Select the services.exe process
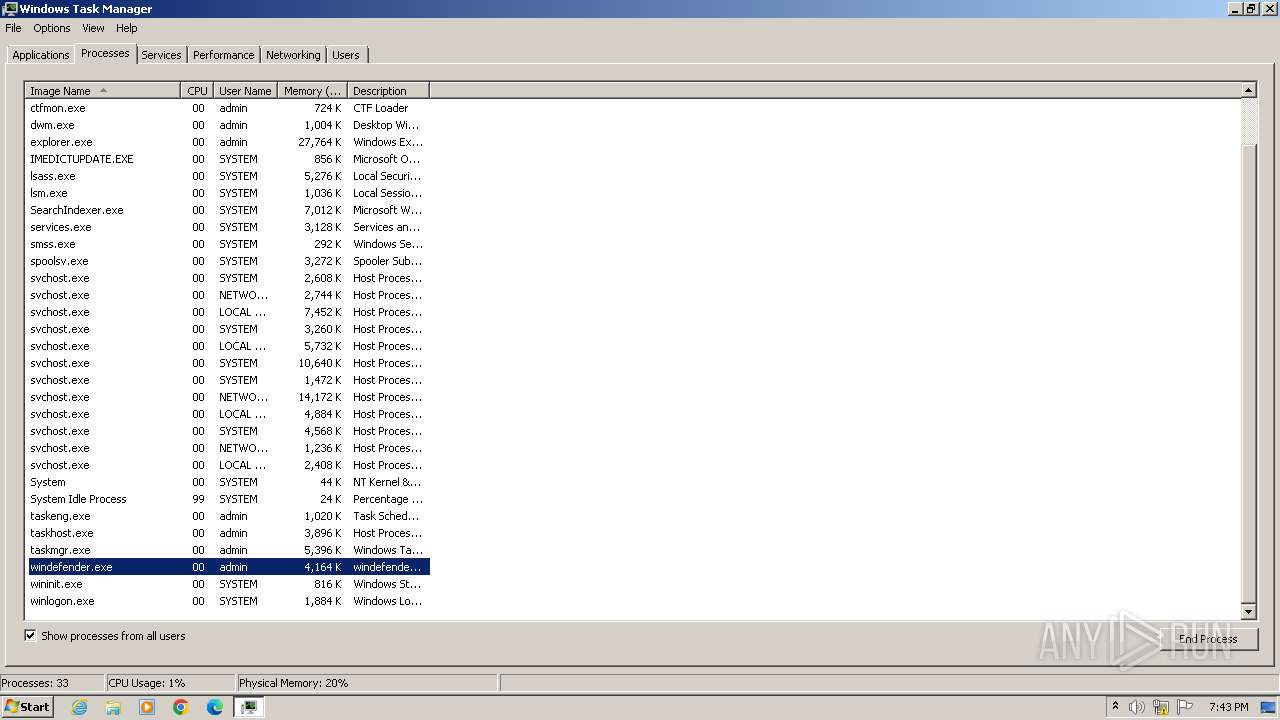1280x720 pixels. click(x=228, y=227)
